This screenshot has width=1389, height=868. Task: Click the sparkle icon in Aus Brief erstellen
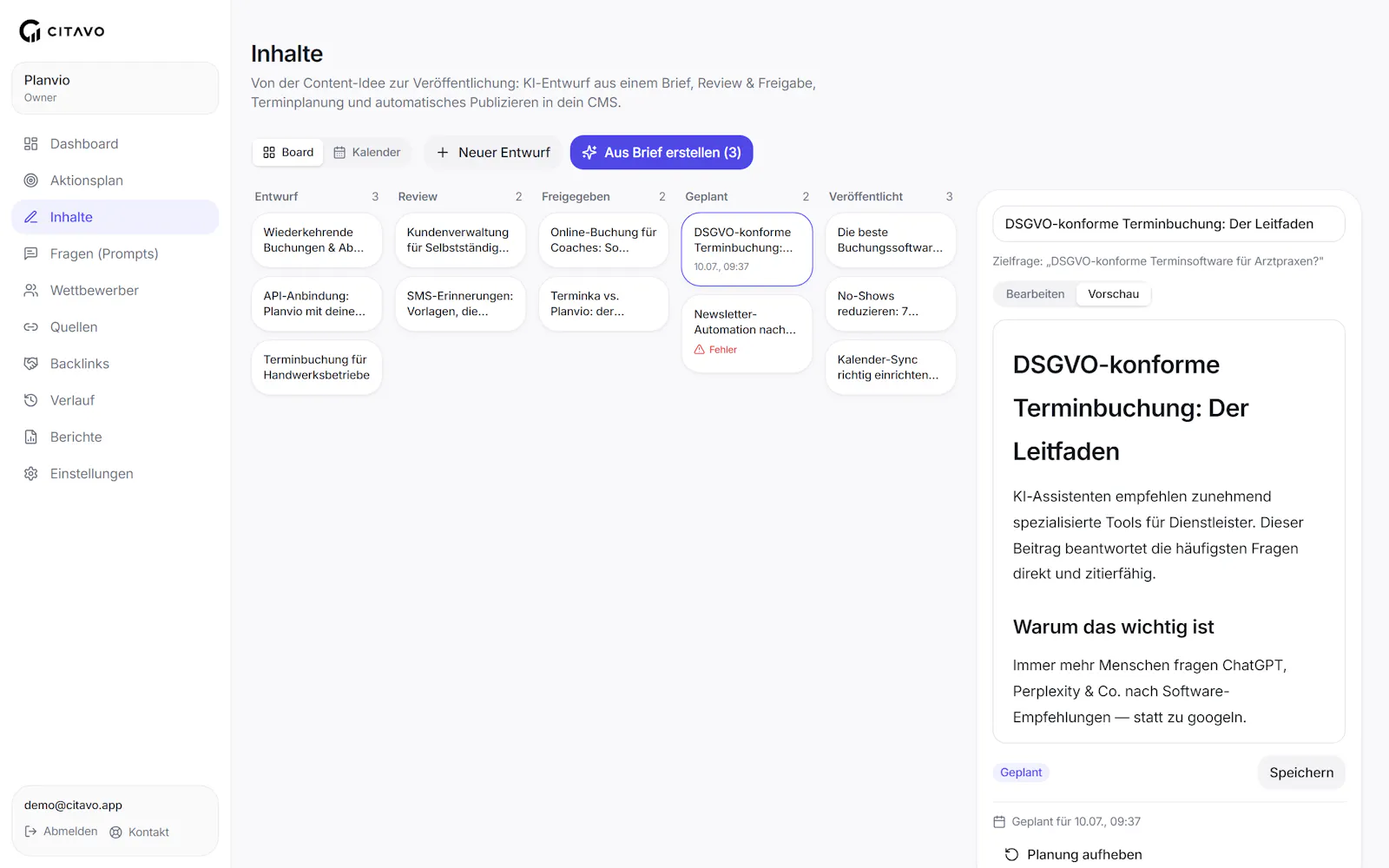click(x=589, y=153)
